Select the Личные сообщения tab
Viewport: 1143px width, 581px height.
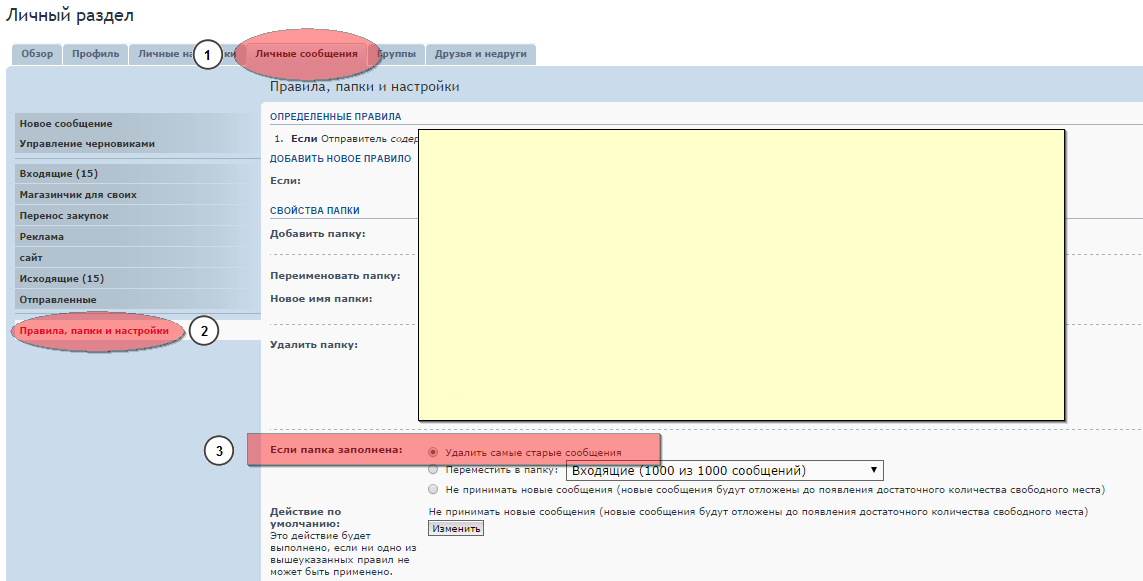(x=306, y=54)
